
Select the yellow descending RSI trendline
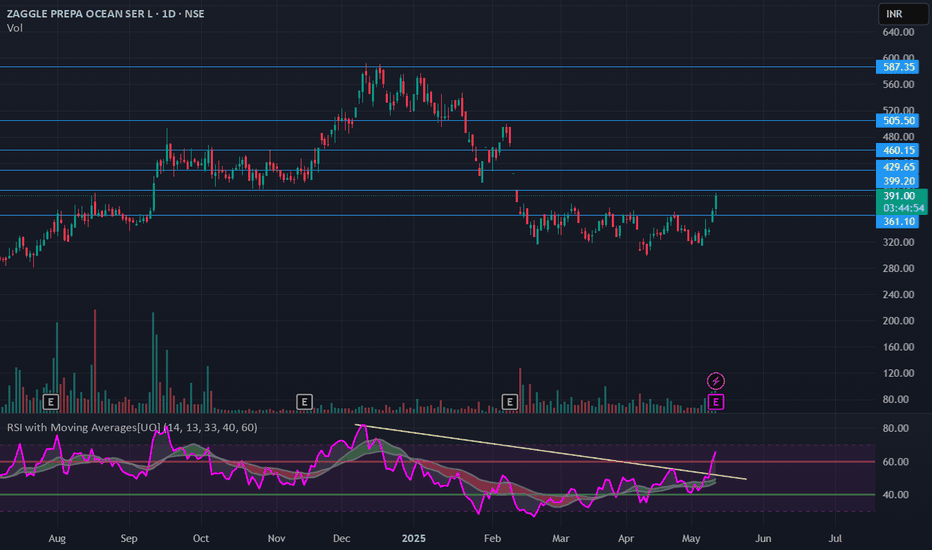[550, 452]
